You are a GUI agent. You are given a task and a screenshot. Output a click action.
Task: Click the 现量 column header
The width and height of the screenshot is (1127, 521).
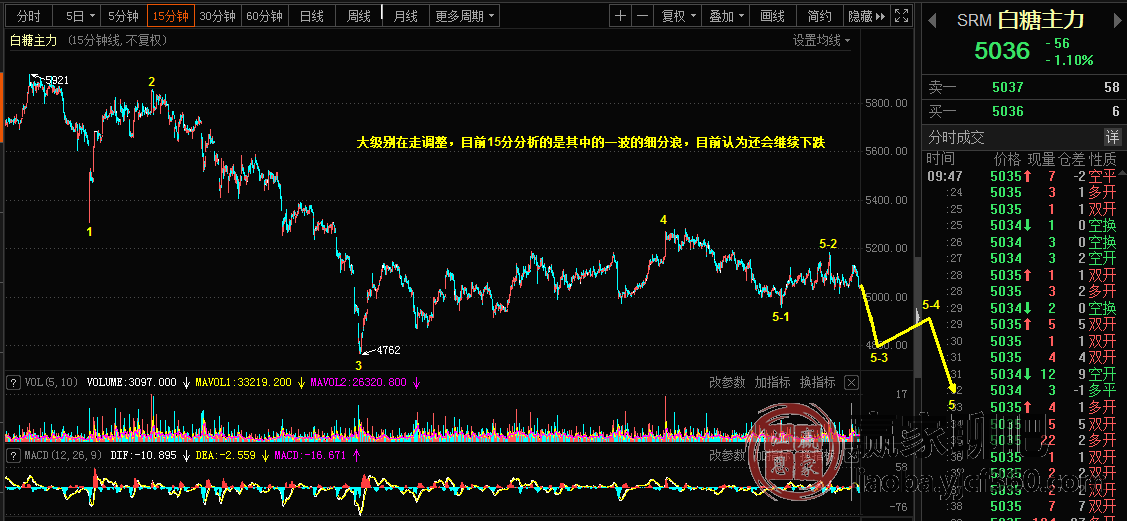(1041, 159)
